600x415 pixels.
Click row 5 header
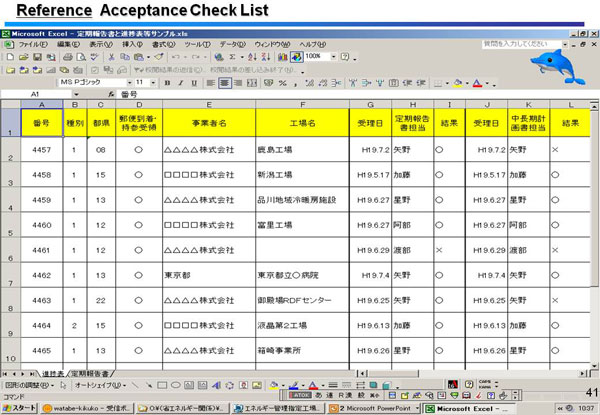[x=10, y=225]
